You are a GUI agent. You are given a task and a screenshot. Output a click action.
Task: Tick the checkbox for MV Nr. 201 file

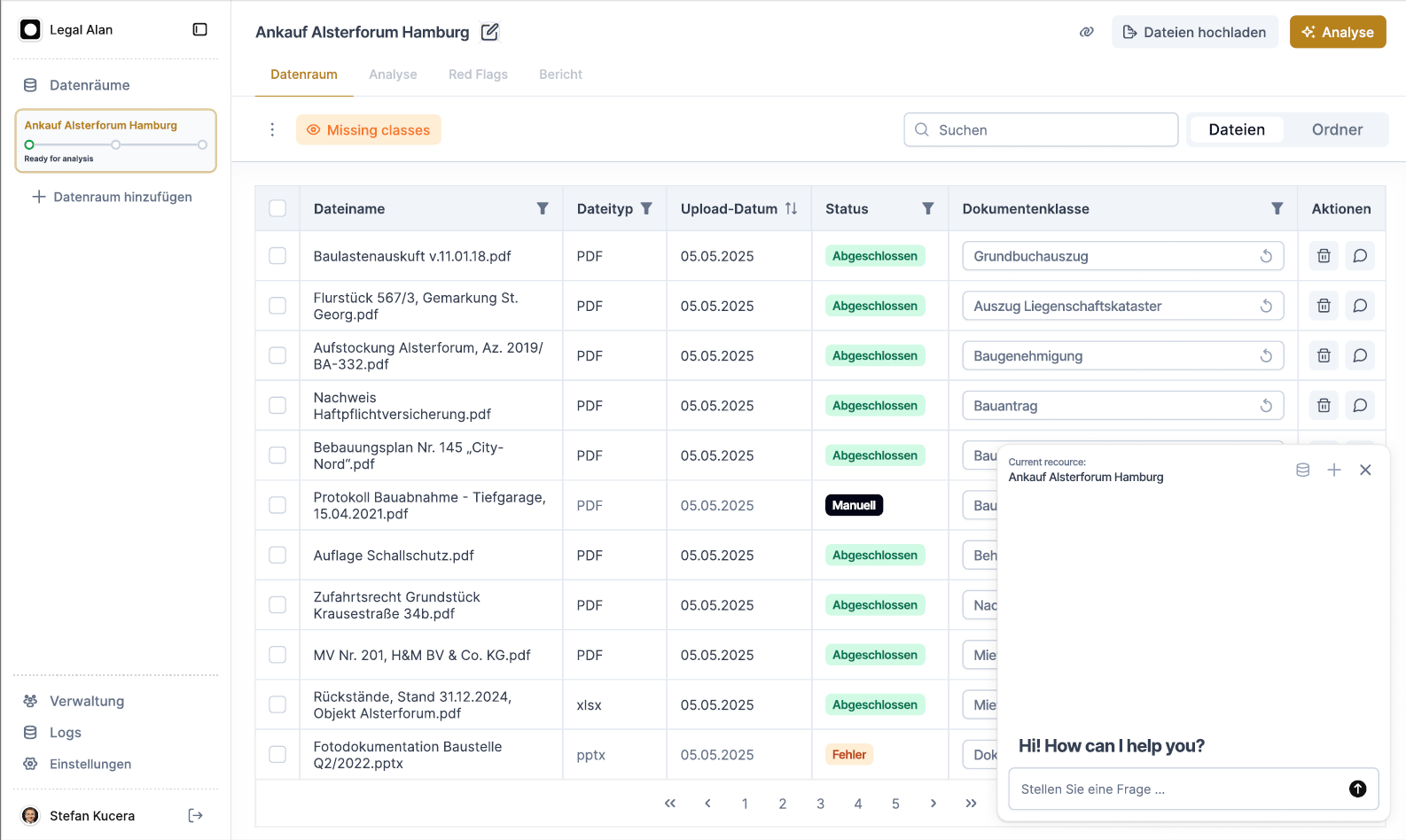tap(277, 655)
